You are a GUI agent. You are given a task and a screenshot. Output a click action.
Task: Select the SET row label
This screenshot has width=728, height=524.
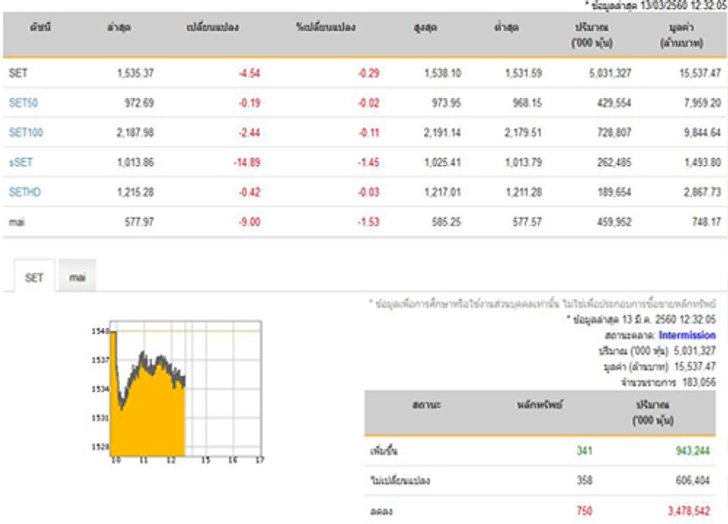tap(18, 73)
